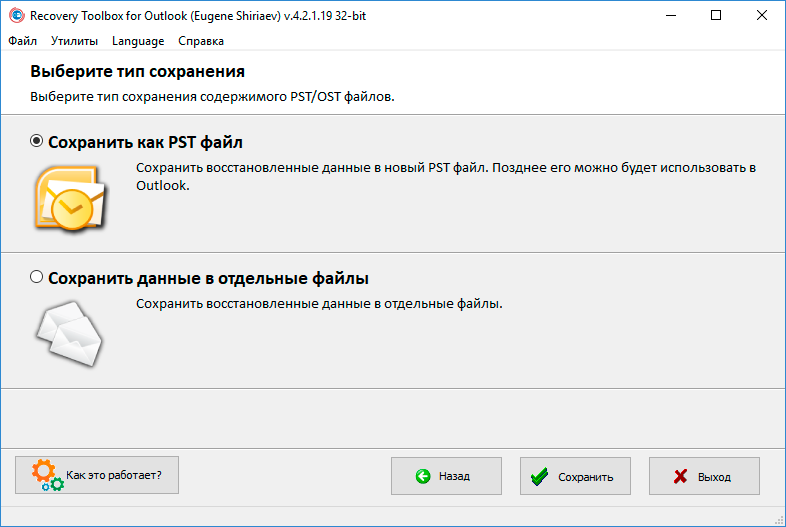Viewport: 786px width, 527px height.
Task: Click the green checkmark save icon
Action: click(x=539, y=476)
